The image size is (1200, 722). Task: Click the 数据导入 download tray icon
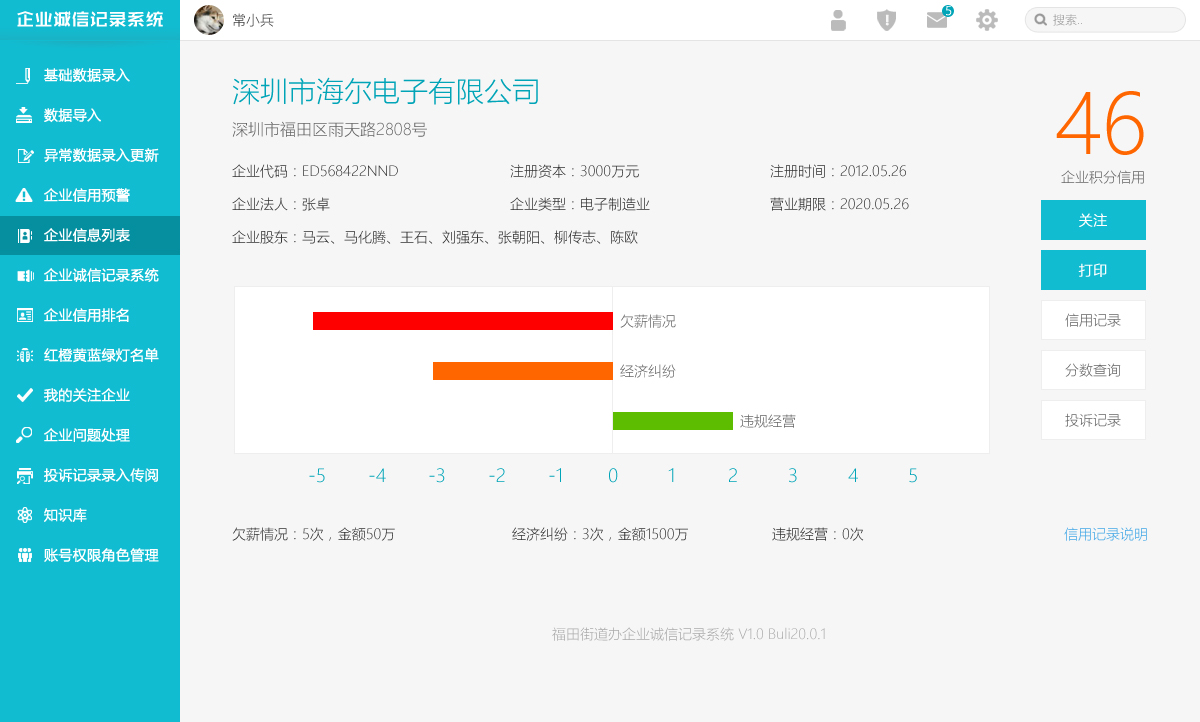(x=25, y=115)
